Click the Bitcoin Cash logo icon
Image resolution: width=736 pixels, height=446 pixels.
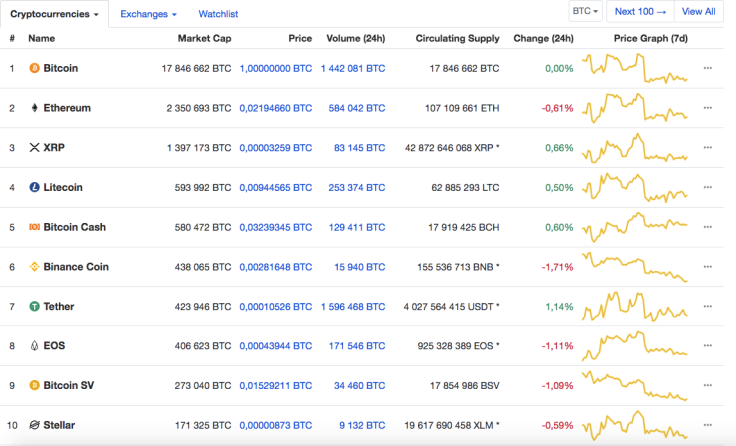(34, 227)
